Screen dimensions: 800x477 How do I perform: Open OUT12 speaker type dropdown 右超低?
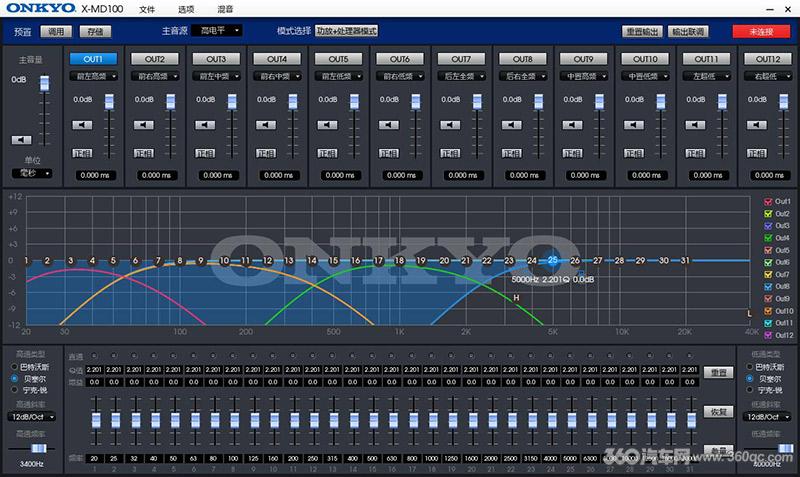click(768, 77)
